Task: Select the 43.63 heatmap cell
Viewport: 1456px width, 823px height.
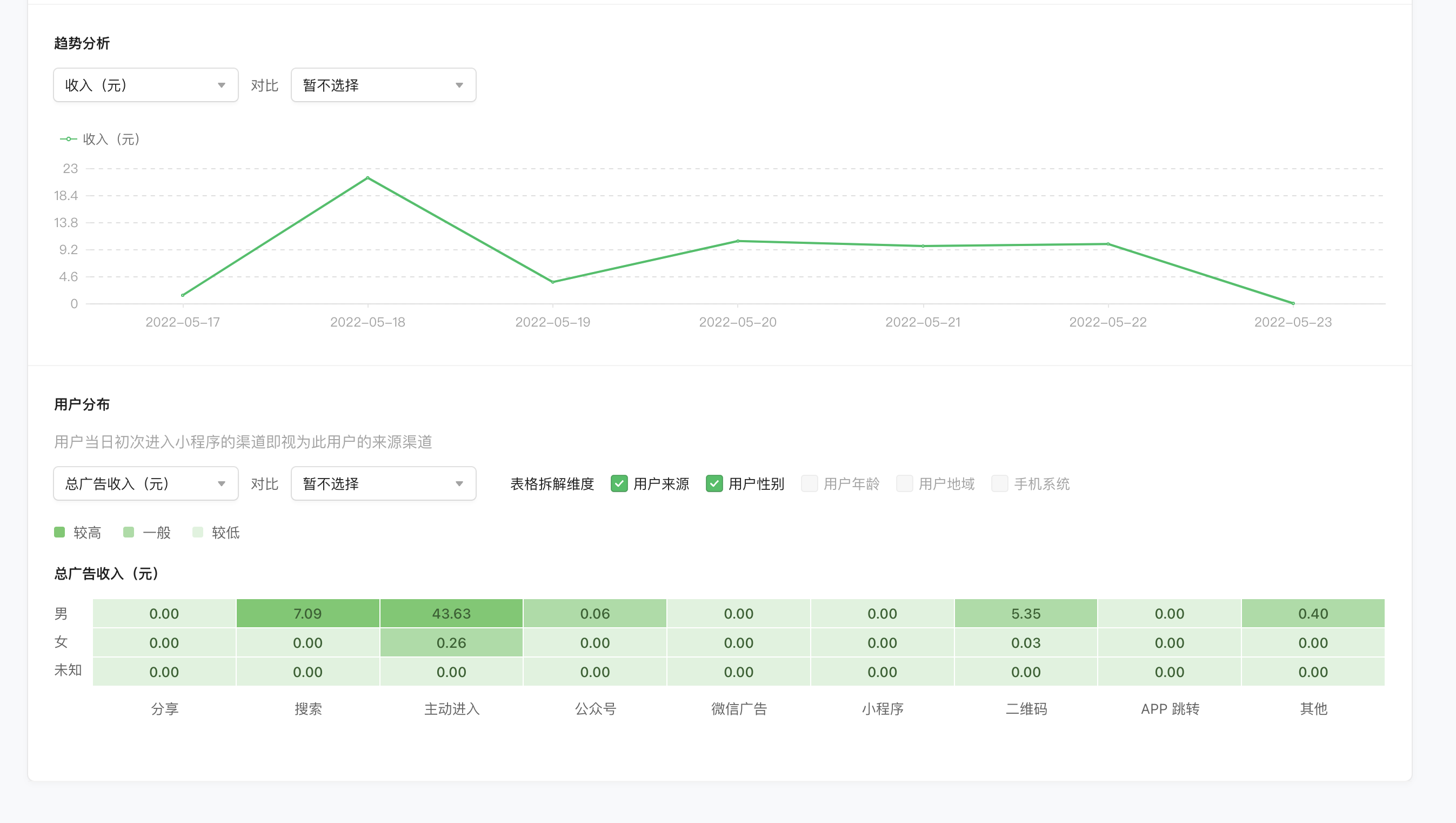Action: click(451, 614)
